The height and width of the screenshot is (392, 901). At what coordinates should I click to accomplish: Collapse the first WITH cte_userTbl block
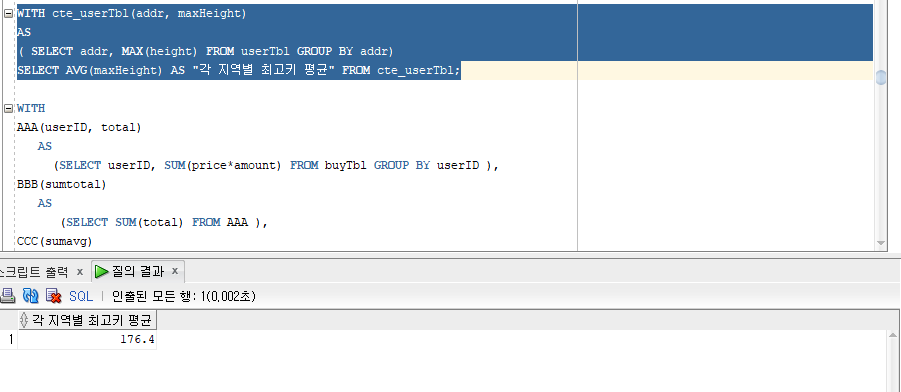point(9,14)
